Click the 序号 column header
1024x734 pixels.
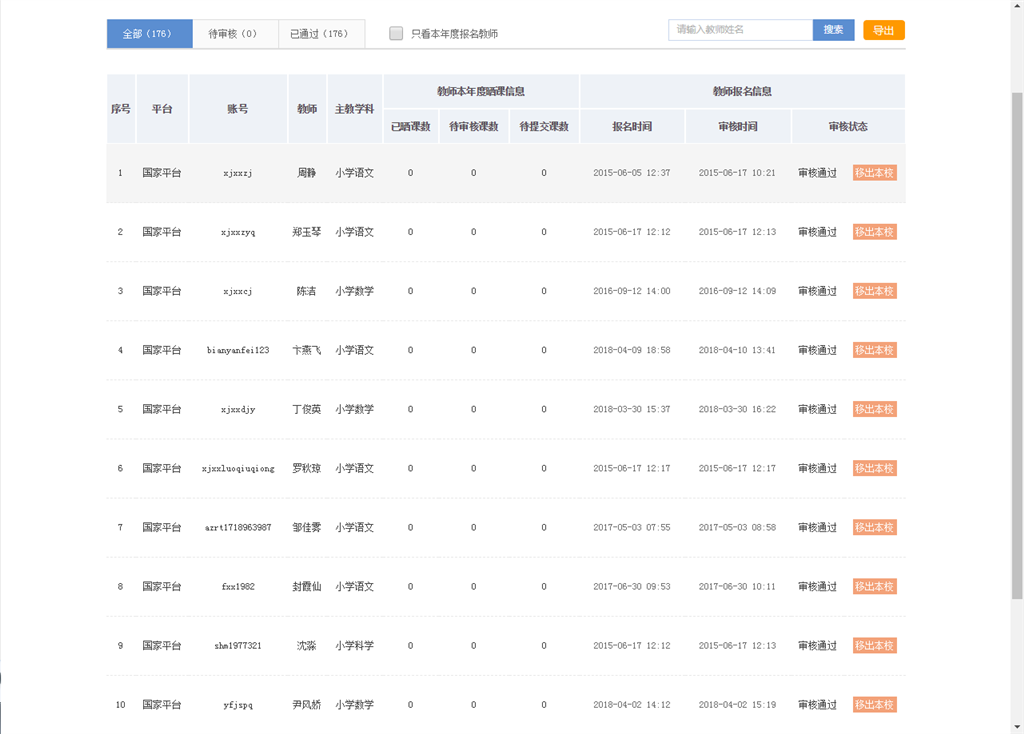tap(120, 109)
